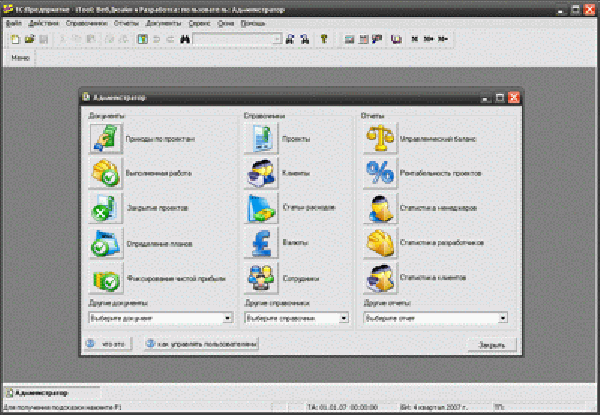Expand the Выберите документ dropdown

click(227, 318)
